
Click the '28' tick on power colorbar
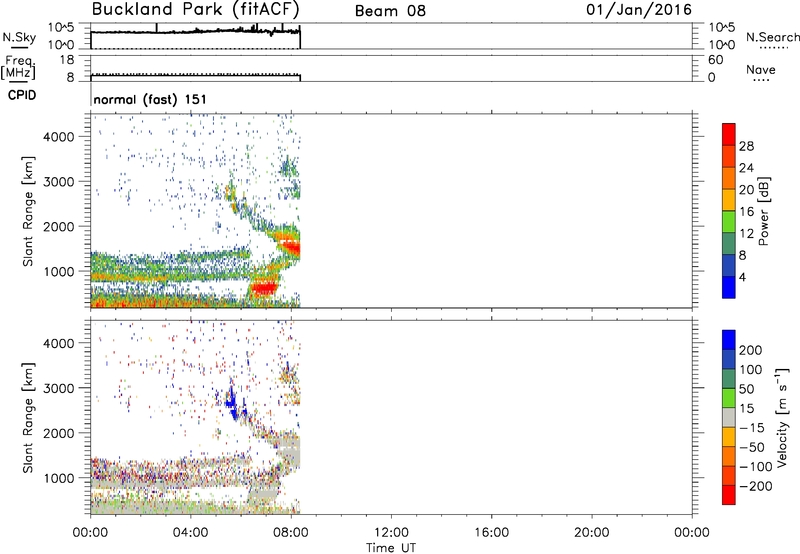click(x=746, y=146)
